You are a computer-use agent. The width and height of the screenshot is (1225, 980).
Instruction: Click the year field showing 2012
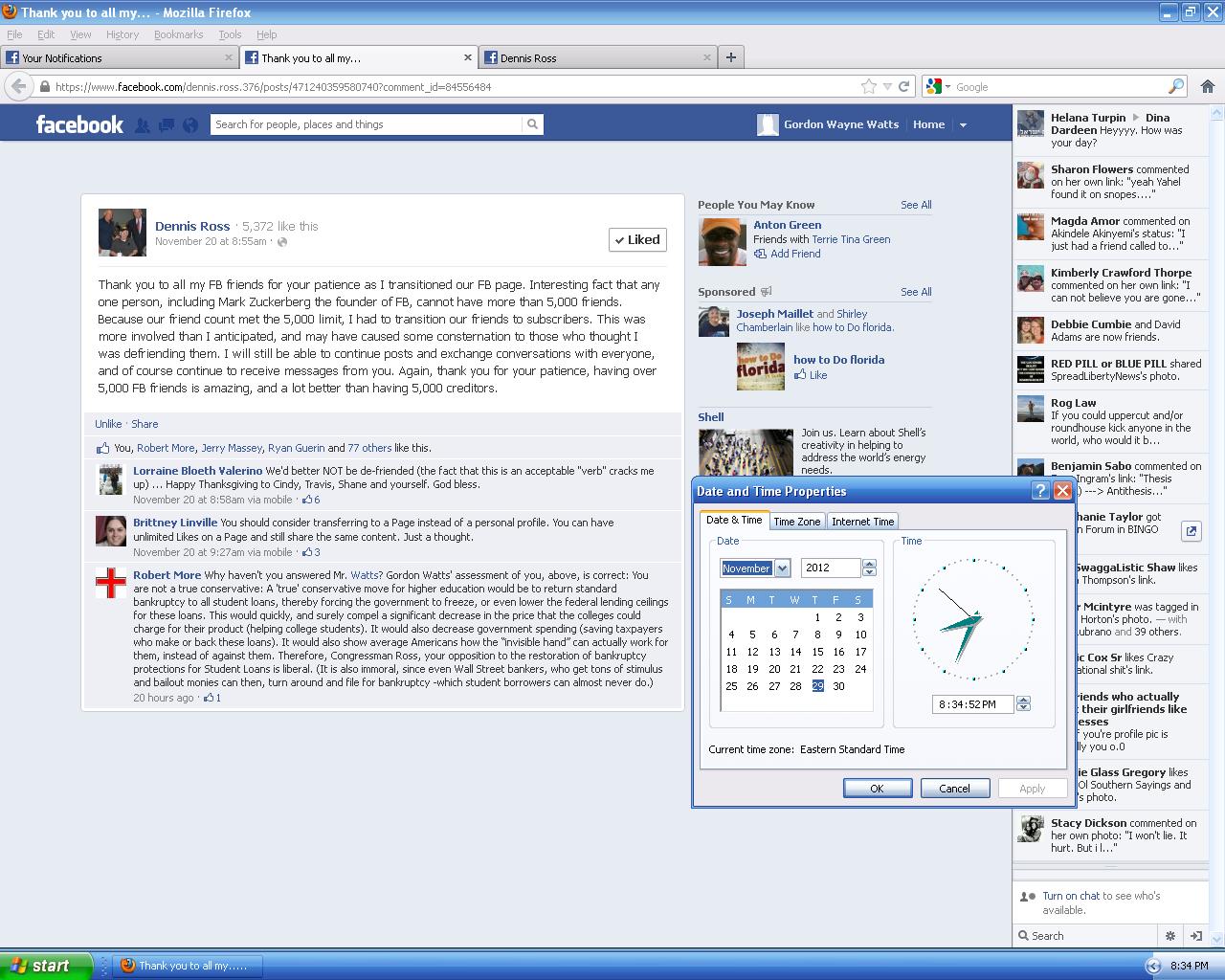pyautogui.click(x=831, y=568)
